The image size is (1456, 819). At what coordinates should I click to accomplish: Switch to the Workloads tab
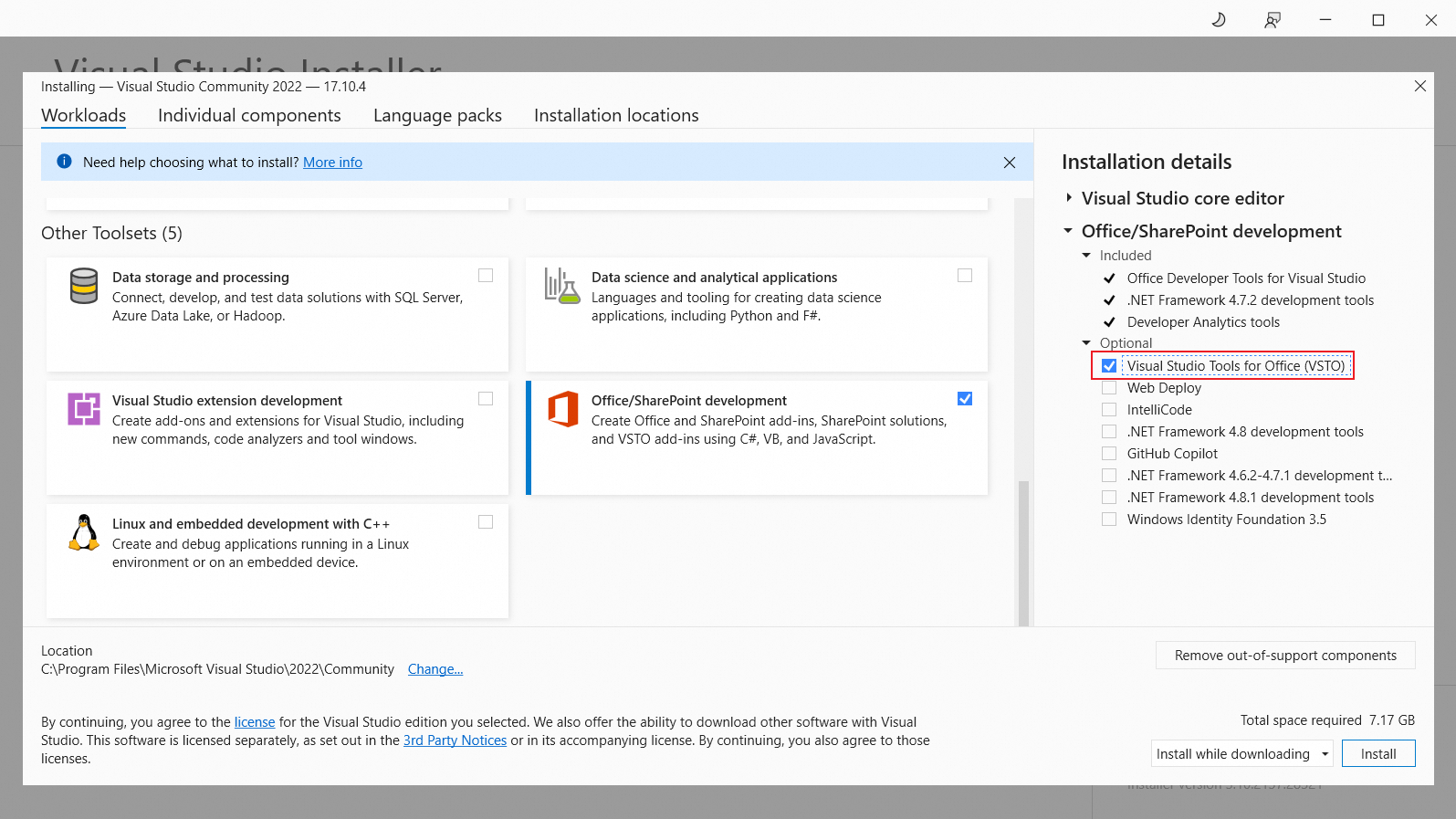(84, 116)
